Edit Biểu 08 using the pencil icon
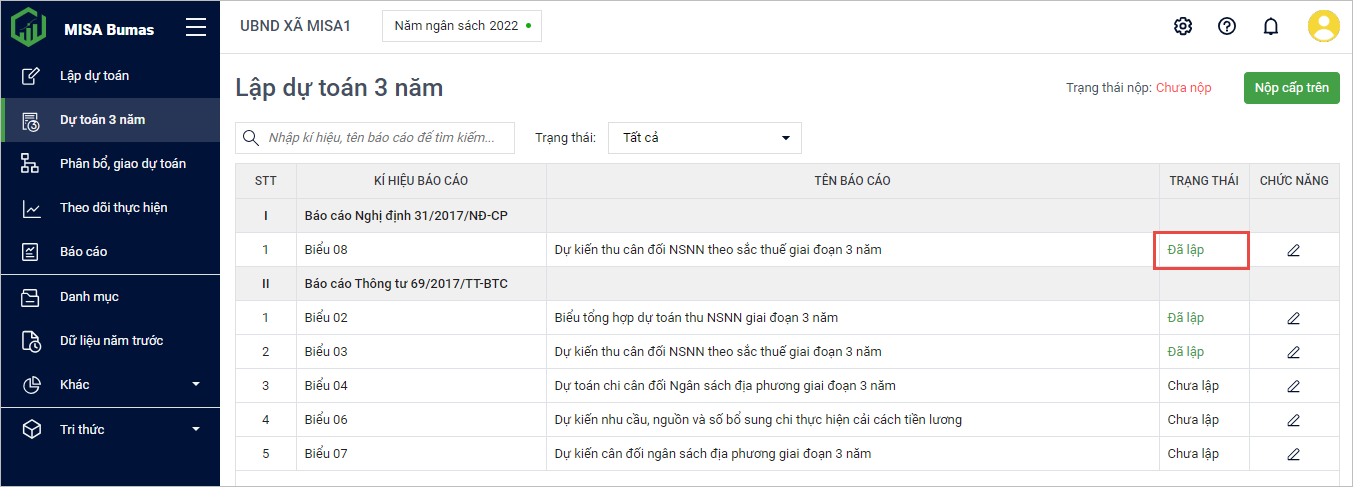This screenshot has height=487, width=1353. 1293,250
